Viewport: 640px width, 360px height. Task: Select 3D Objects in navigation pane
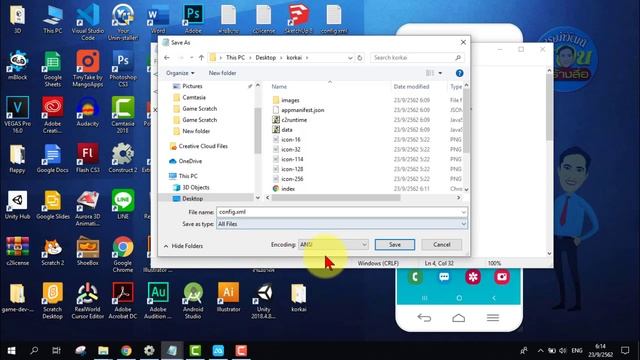tap(196, 187)
